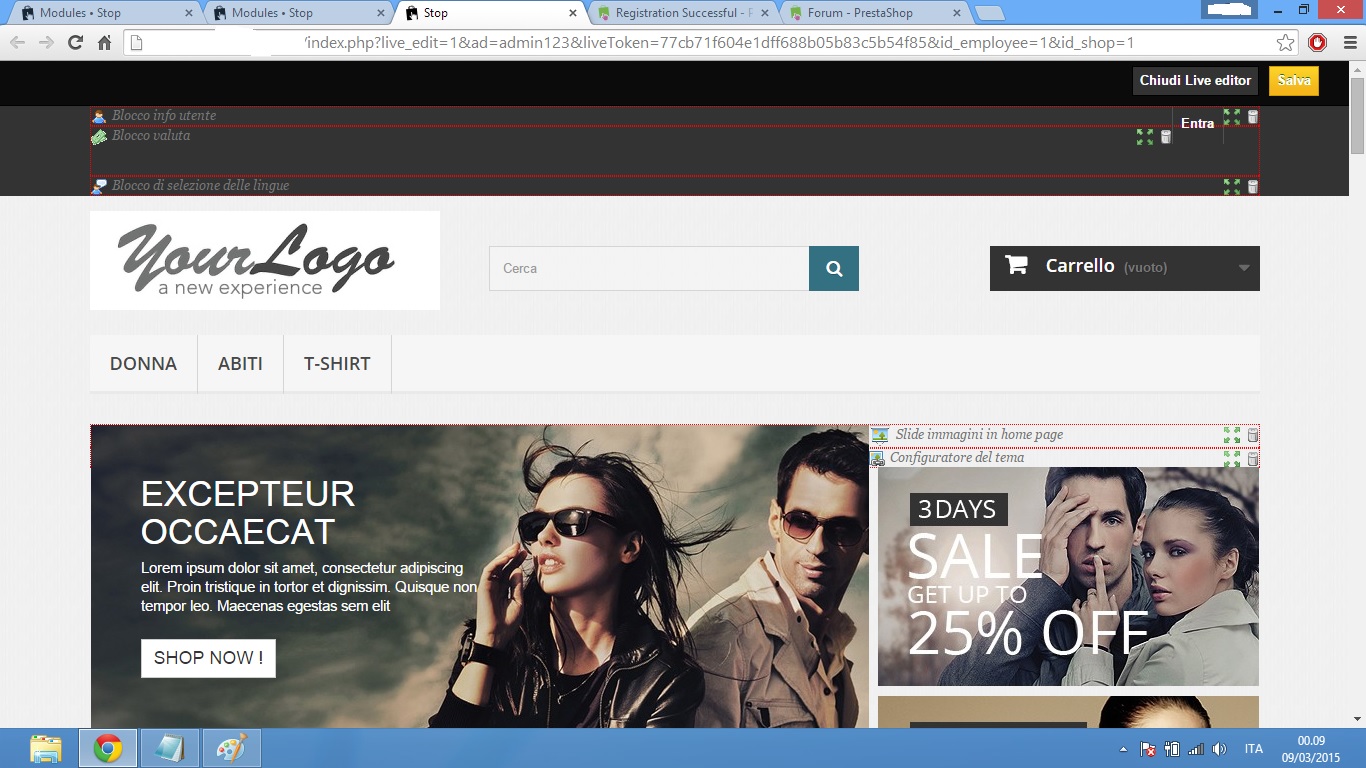Click move arrows for Slide immagini block
1366x768 pixels.
click(x=1232, y=435)
